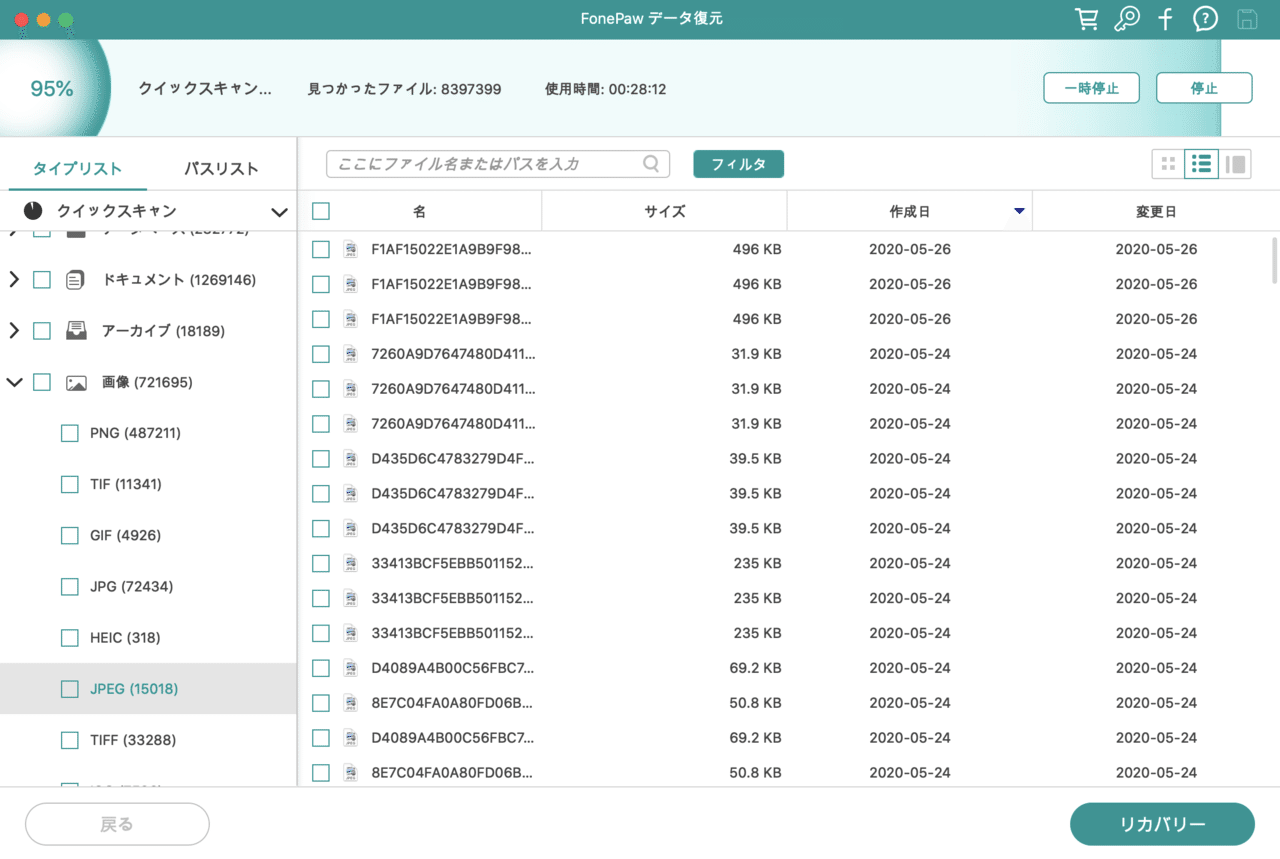This screenshot has width=1280, height=859.
Task: Open the Facebook share icon
Action: pyautogui.click(x=1165, y=18)
